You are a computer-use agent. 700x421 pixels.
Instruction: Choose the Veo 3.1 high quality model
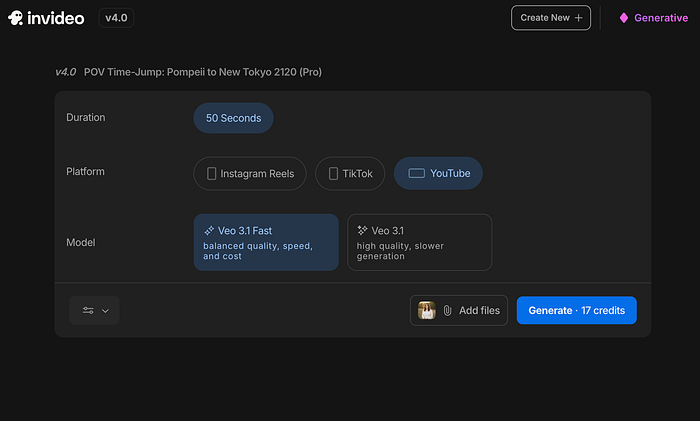419,242
